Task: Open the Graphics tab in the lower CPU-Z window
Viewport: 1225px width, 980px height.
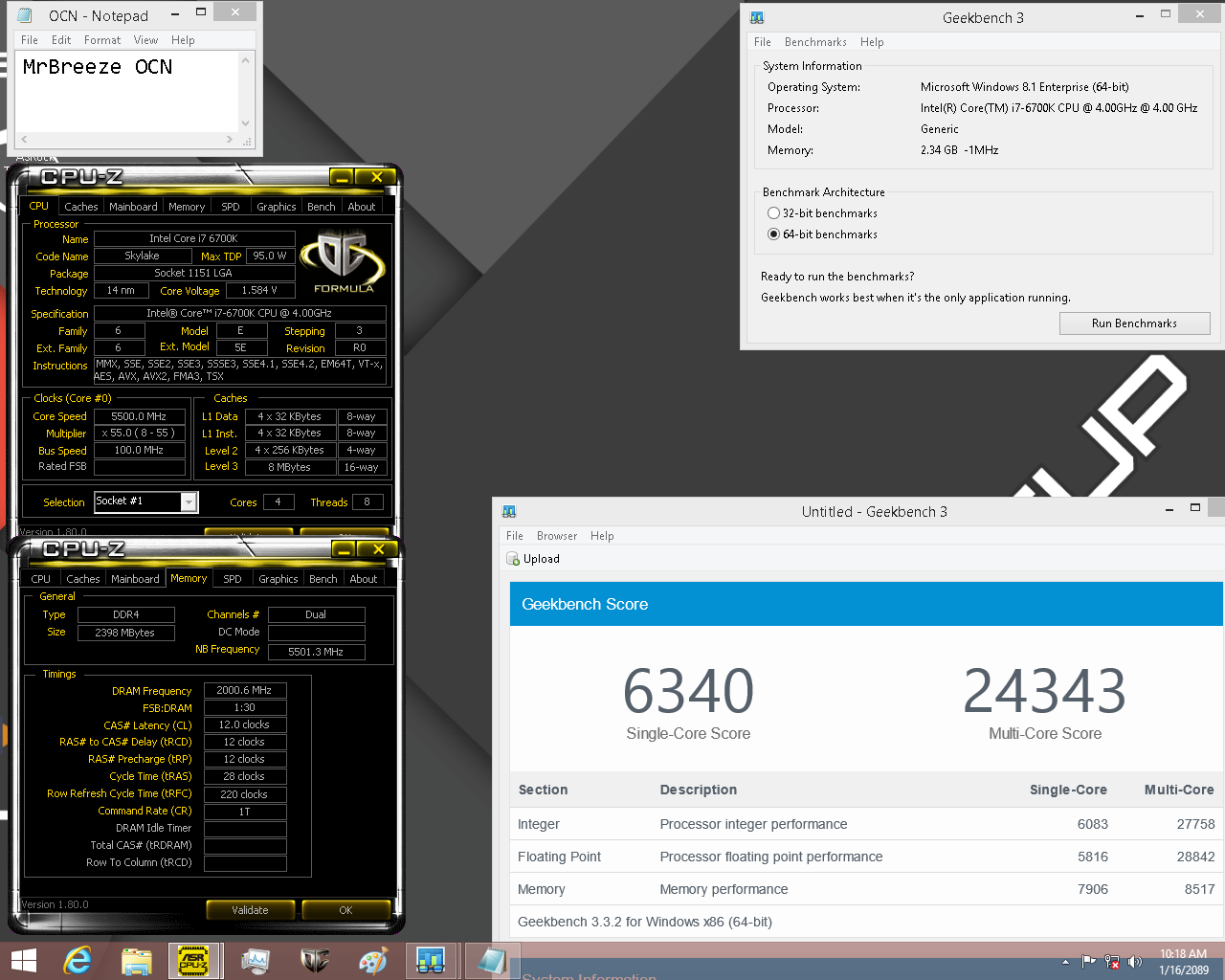Action: coord(278,579)
